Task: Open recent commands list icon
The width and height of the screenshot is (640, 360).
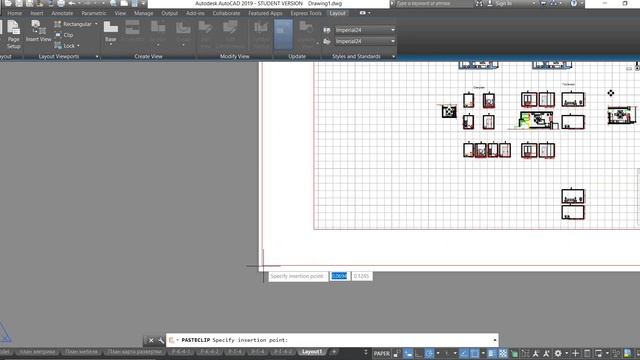Action: [x=172, y=340]
